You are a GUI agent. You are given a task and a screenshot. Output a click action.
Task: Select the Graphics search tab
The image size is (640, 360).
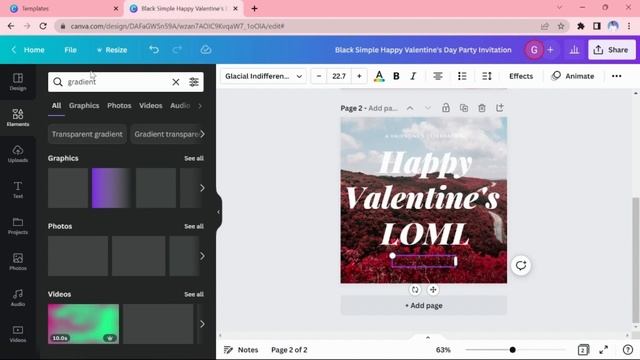[84, 106]
